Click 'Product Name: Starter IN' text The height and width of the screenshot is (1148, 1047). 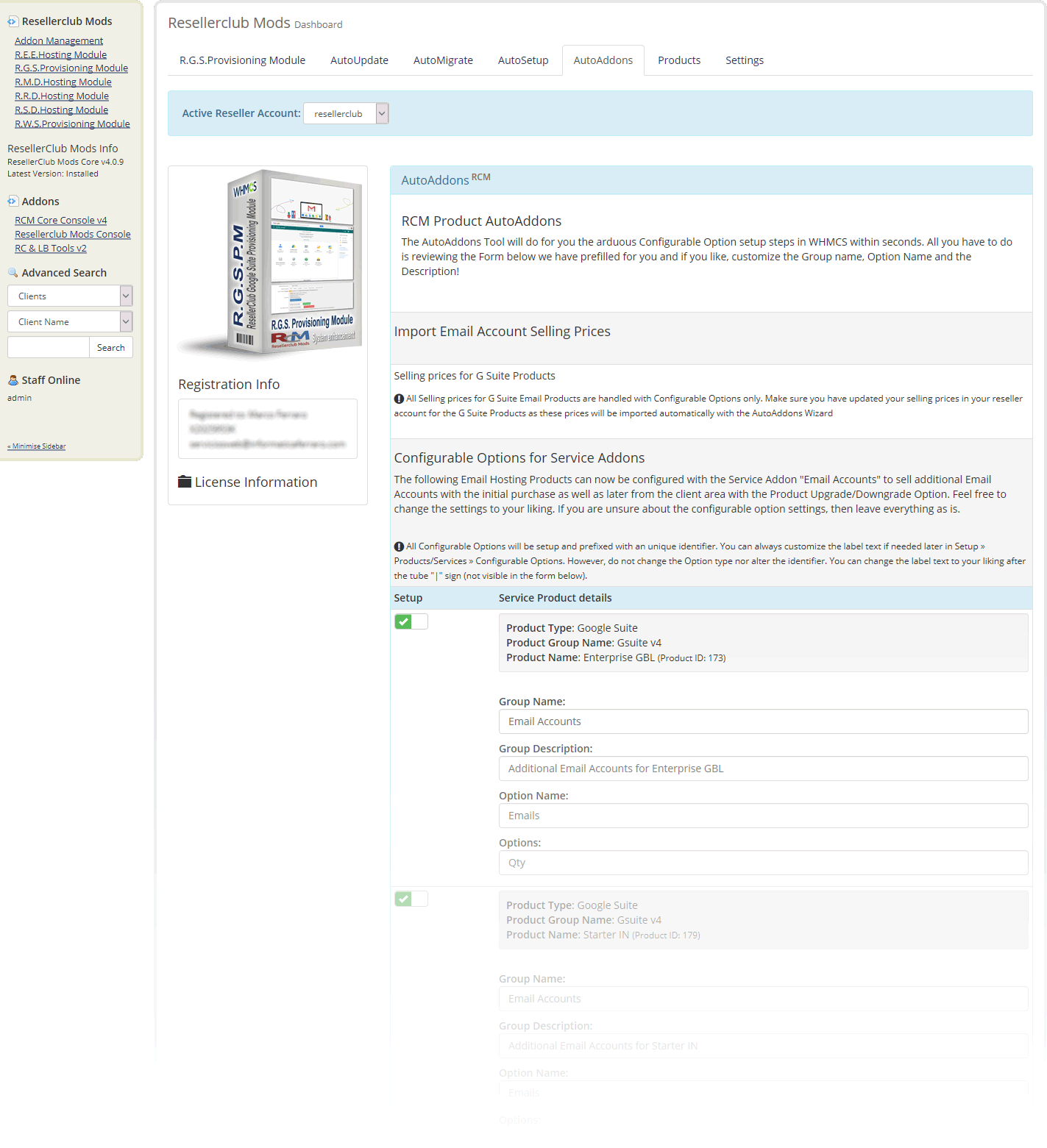[x=568, y=935]
